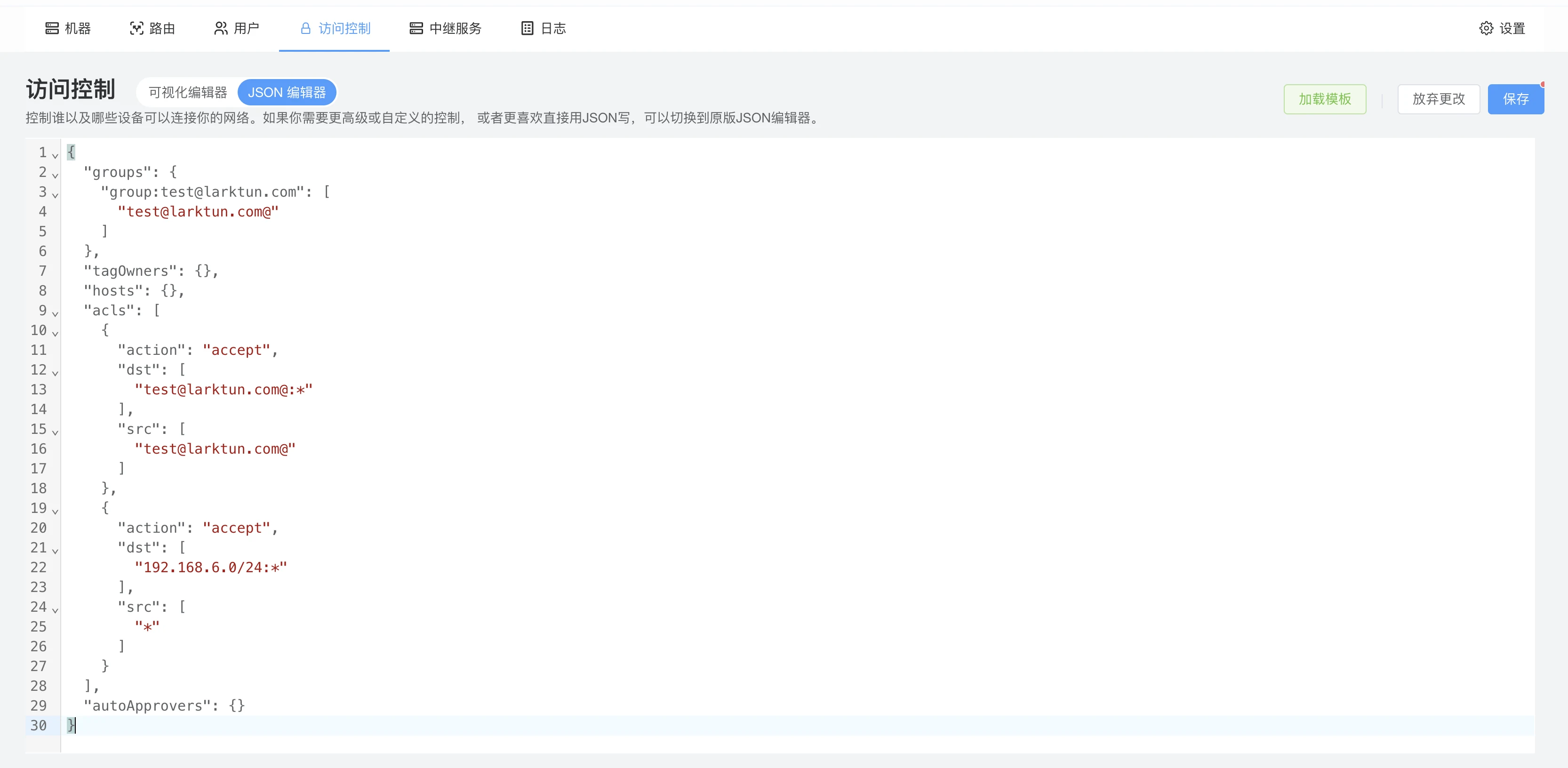Click the "autoApprovers" key
Screen dimensions: 1568x768
(151, 705)
